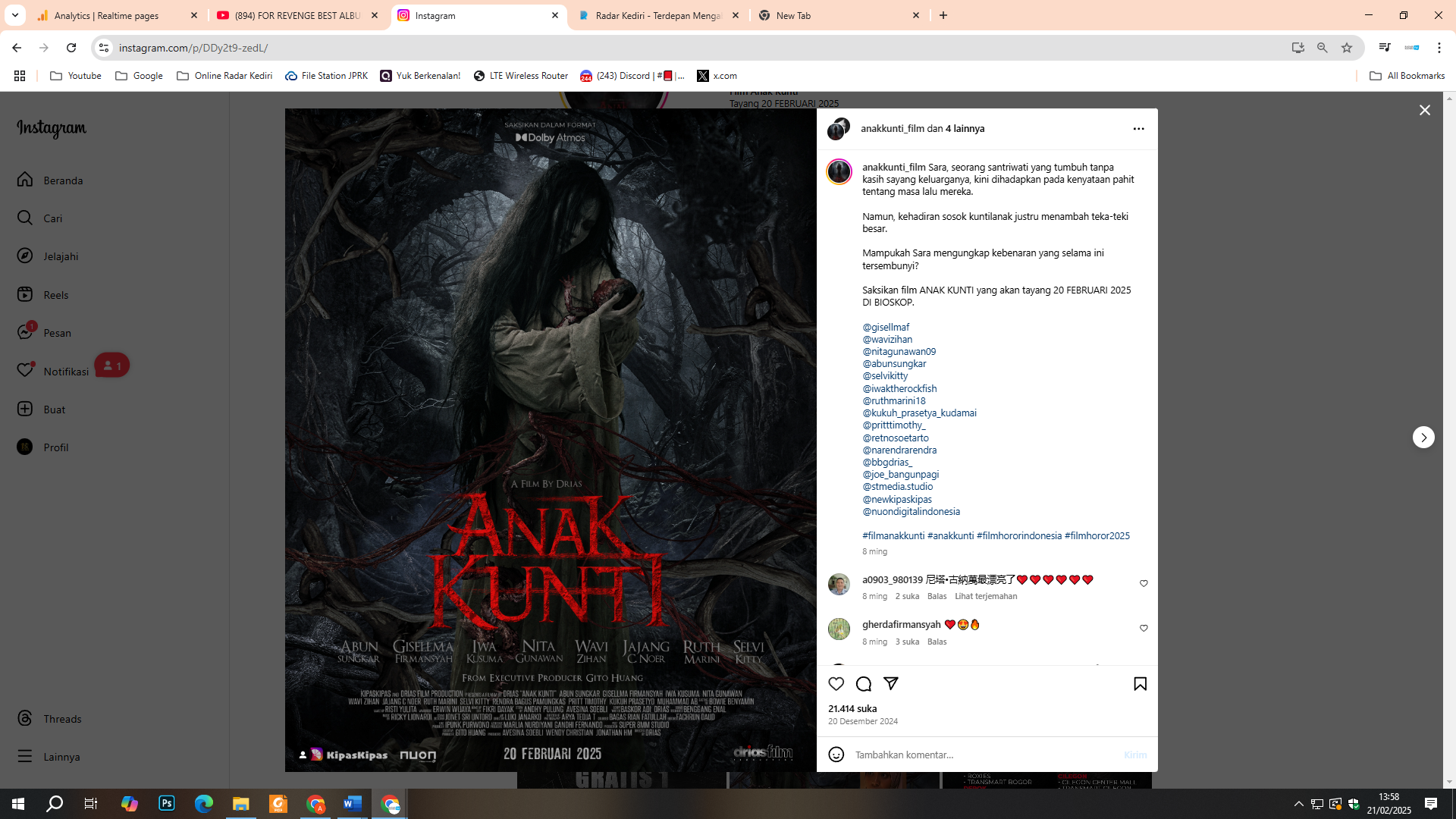Viewport: 1456px width, 819px height.
Task: Close the Instagram browser tab
Action: point(555,15)
